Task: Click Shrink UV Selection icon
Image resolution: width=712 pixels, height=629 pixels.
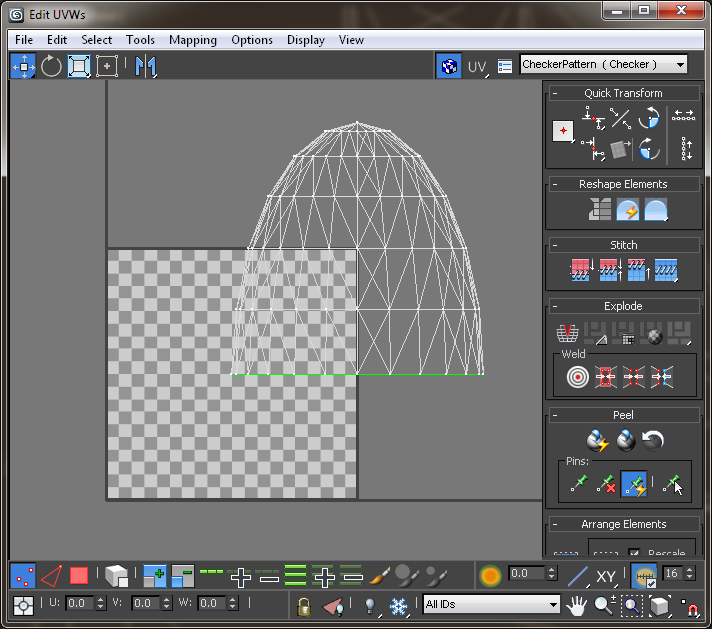Action: pos(183,576)
